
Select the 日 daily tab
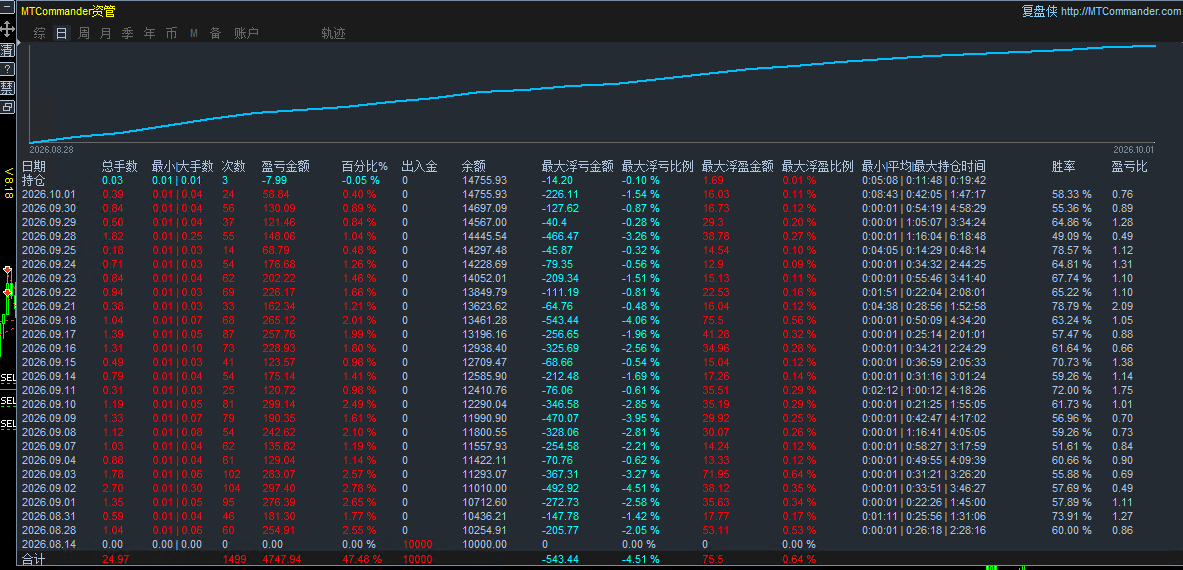pos(62,33)
